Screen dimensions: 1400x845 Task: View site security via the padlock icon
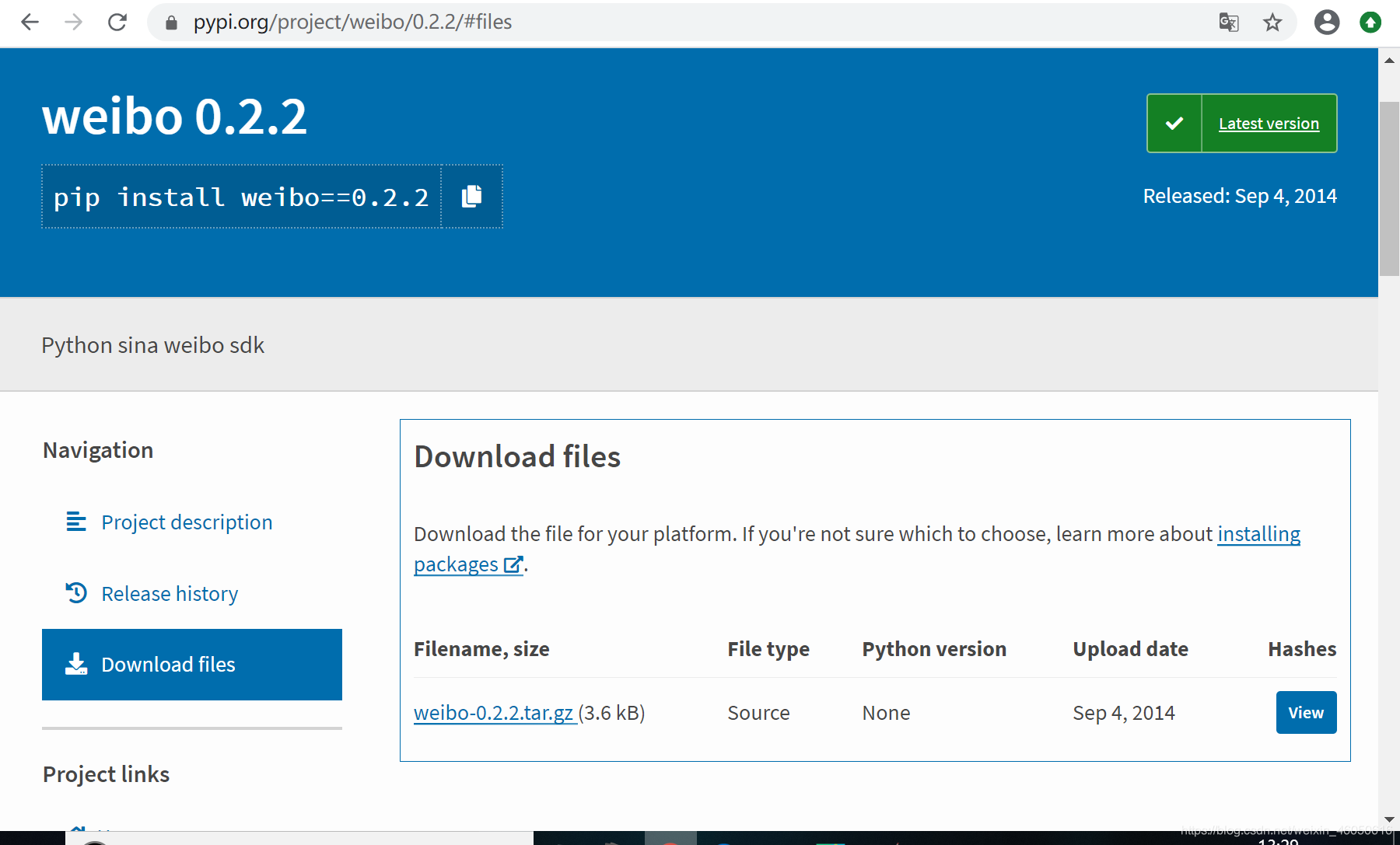[x=170, y=23]
